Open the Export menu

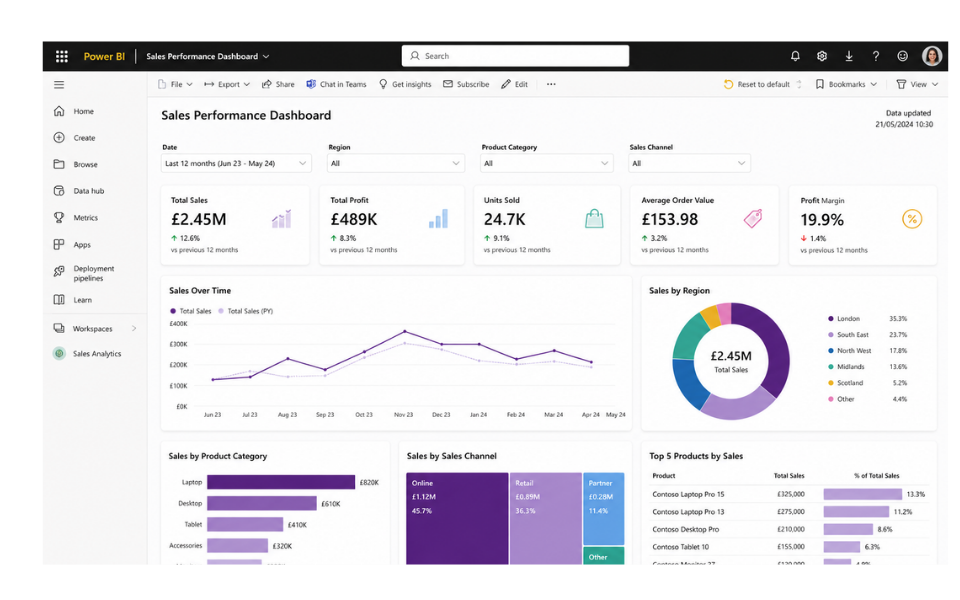227,84
